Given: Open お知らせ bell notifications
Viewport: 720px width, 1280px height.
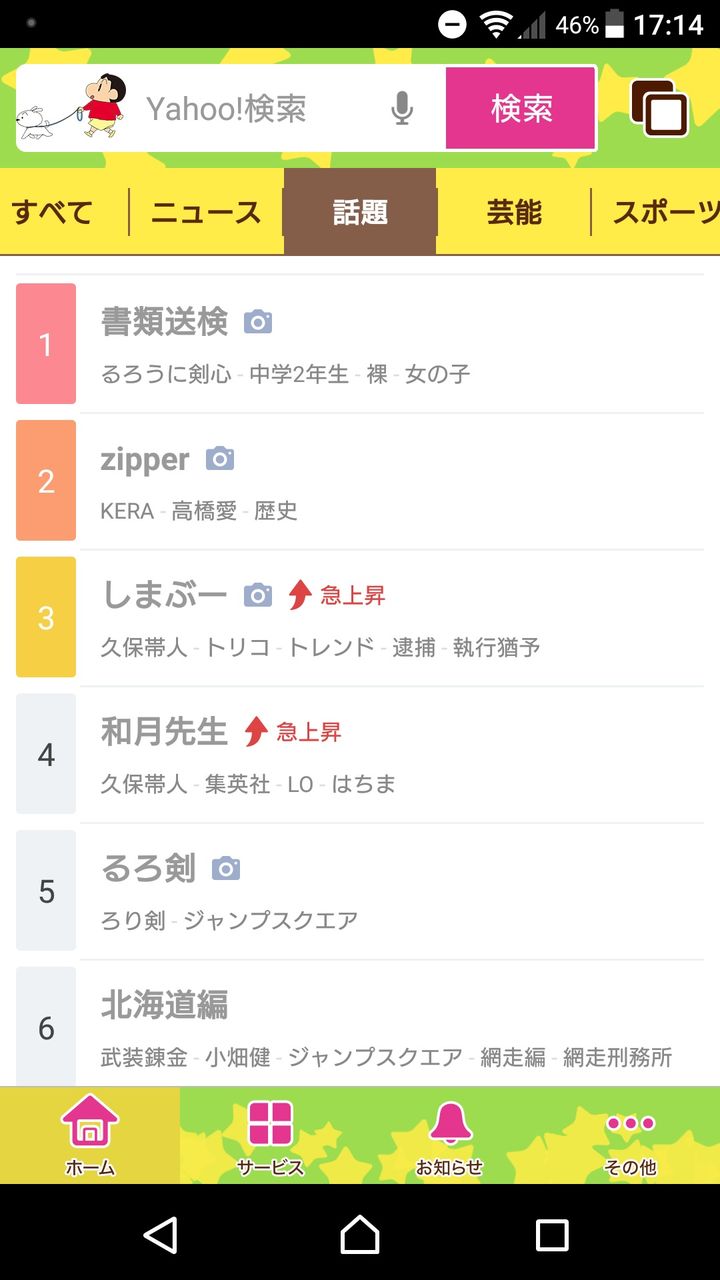Looking at the screenshot, I should (450, 1136).
